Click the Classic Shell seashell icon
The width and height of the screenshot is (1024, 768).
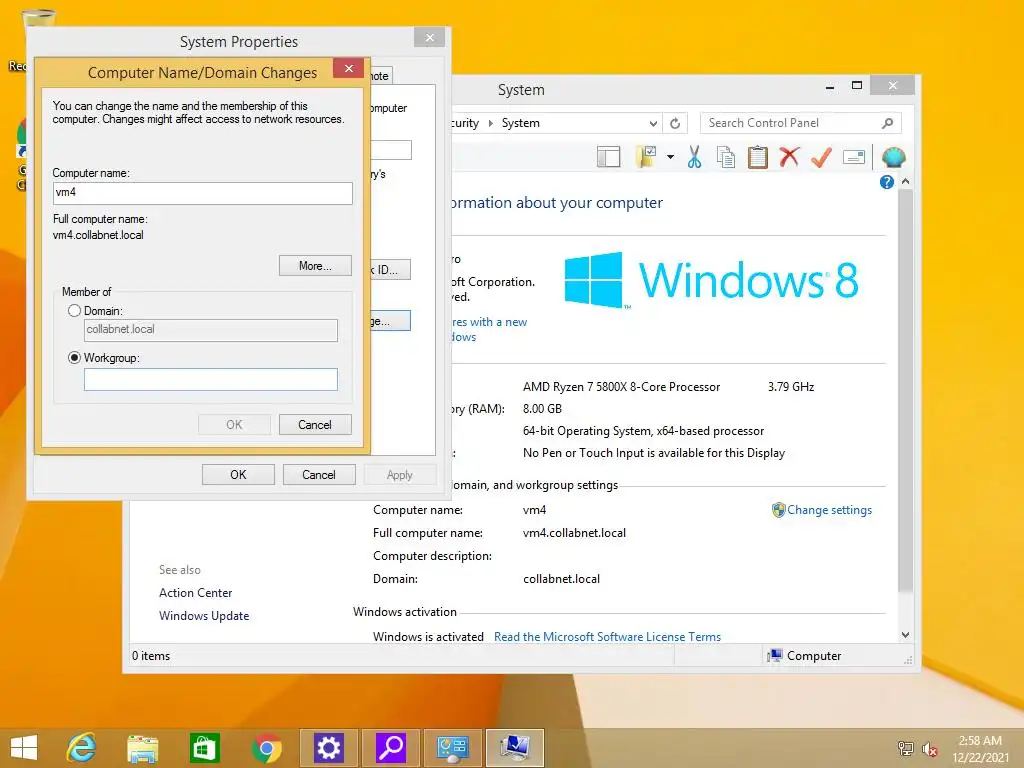[x=893, y=157]
